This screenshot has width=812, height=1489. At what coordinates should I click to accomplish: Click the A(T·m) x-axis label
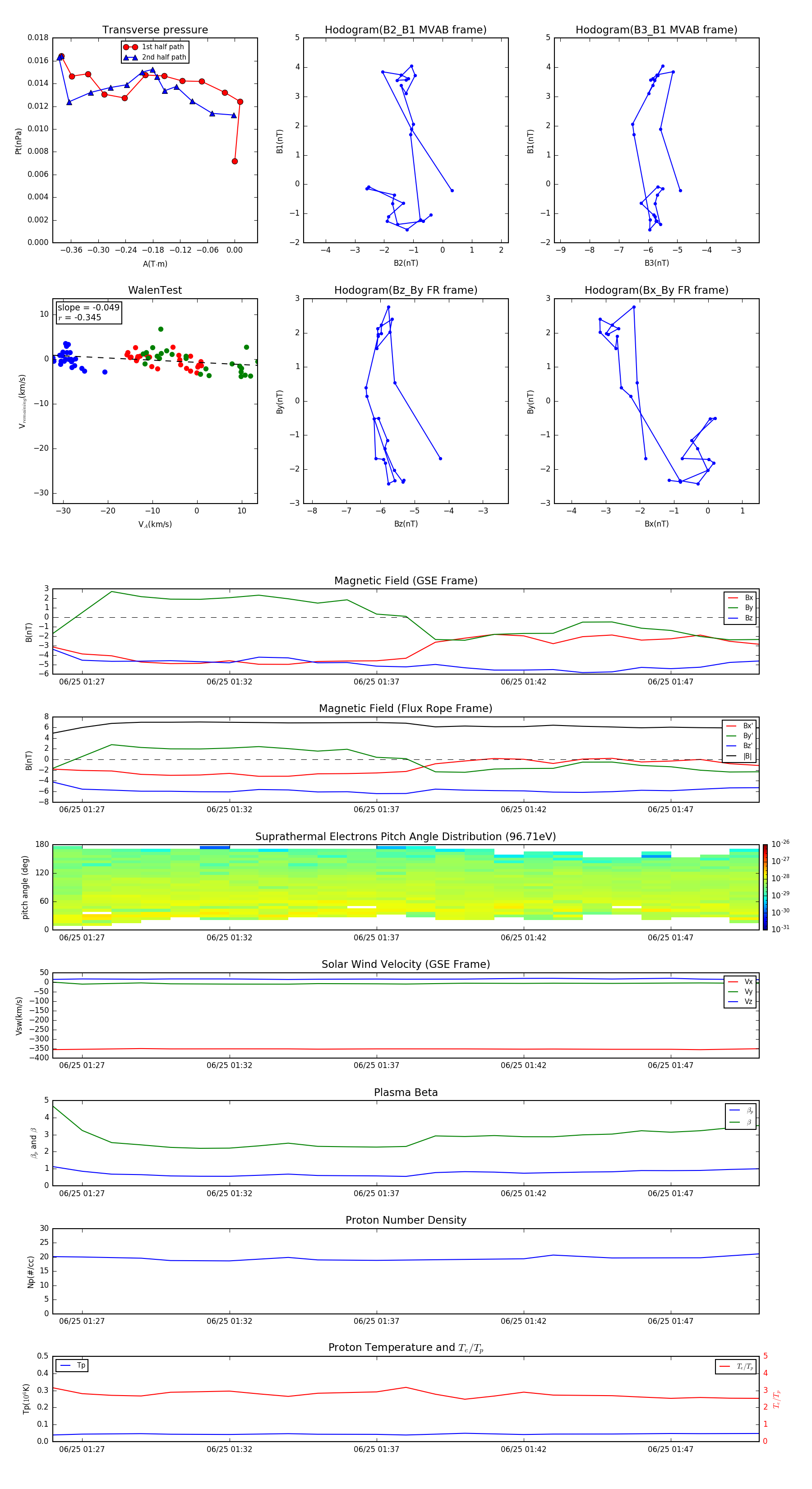pyautogui.click(x=155, y=264)
